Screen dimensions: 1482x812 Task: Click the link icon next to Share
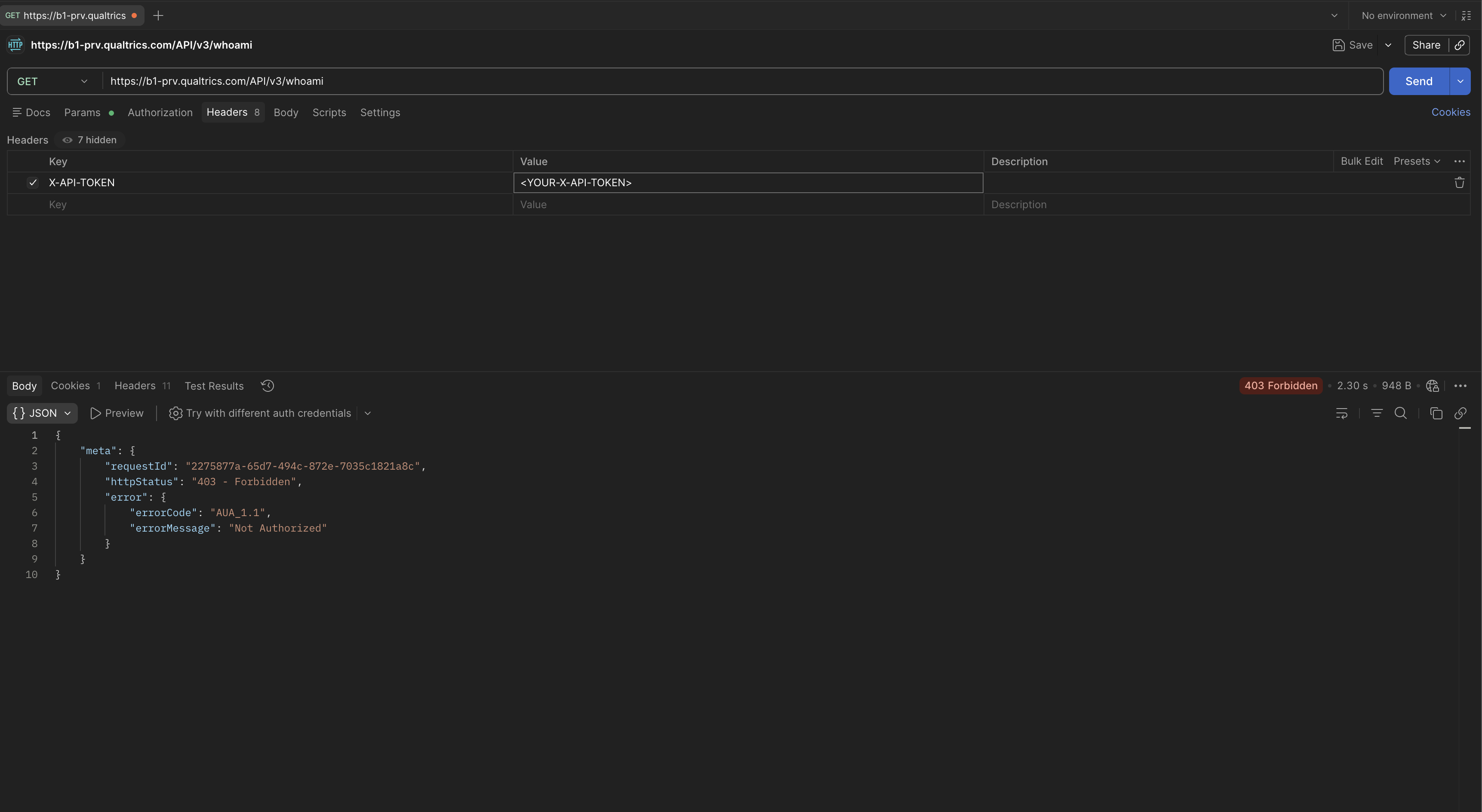tap(1460, 45)
